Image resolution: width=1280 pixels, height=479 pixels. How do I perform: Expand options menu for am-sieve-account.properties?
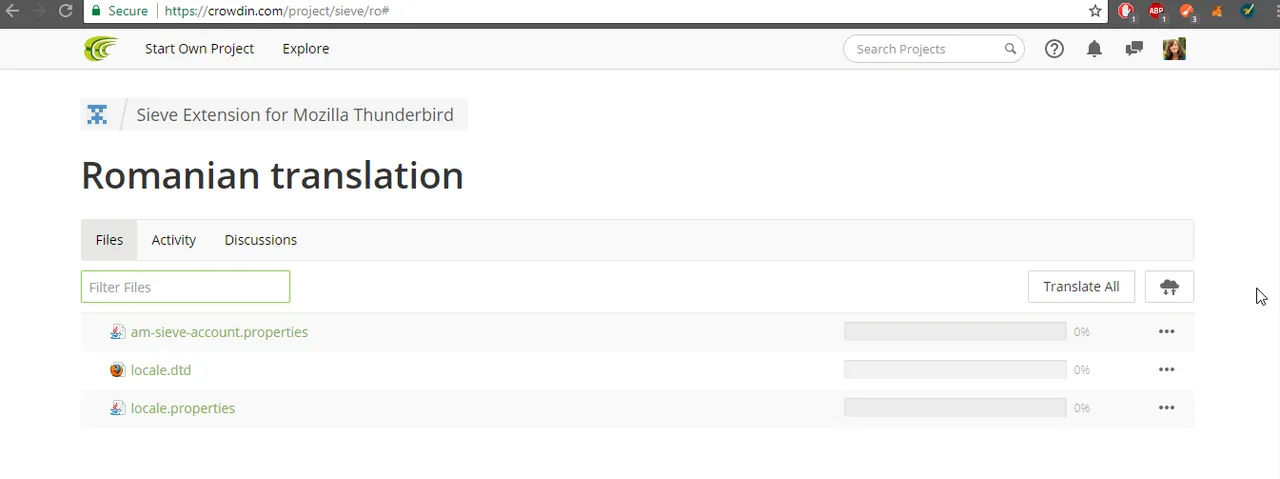(x=1166, y=332)
